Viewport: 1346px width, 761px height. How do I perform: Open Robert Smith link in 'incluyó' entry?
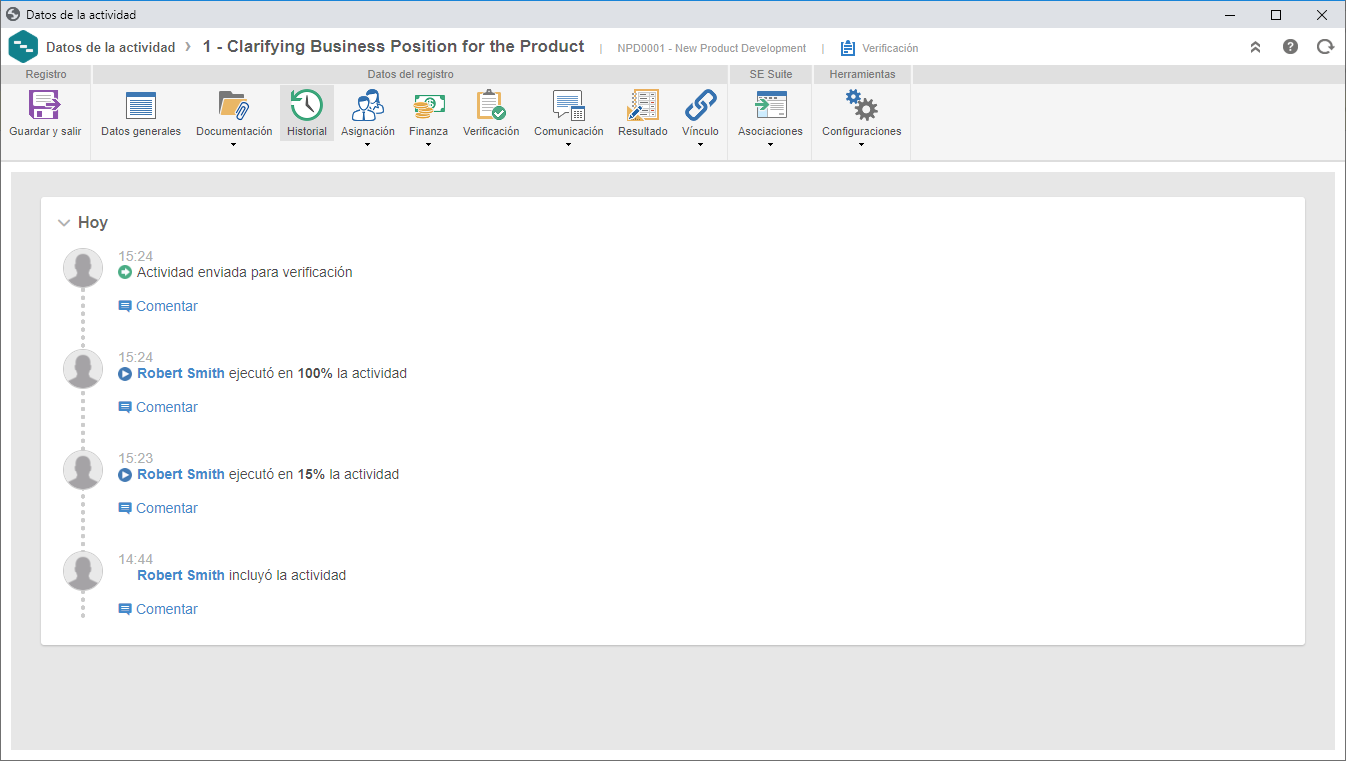[x=181, y=575]
